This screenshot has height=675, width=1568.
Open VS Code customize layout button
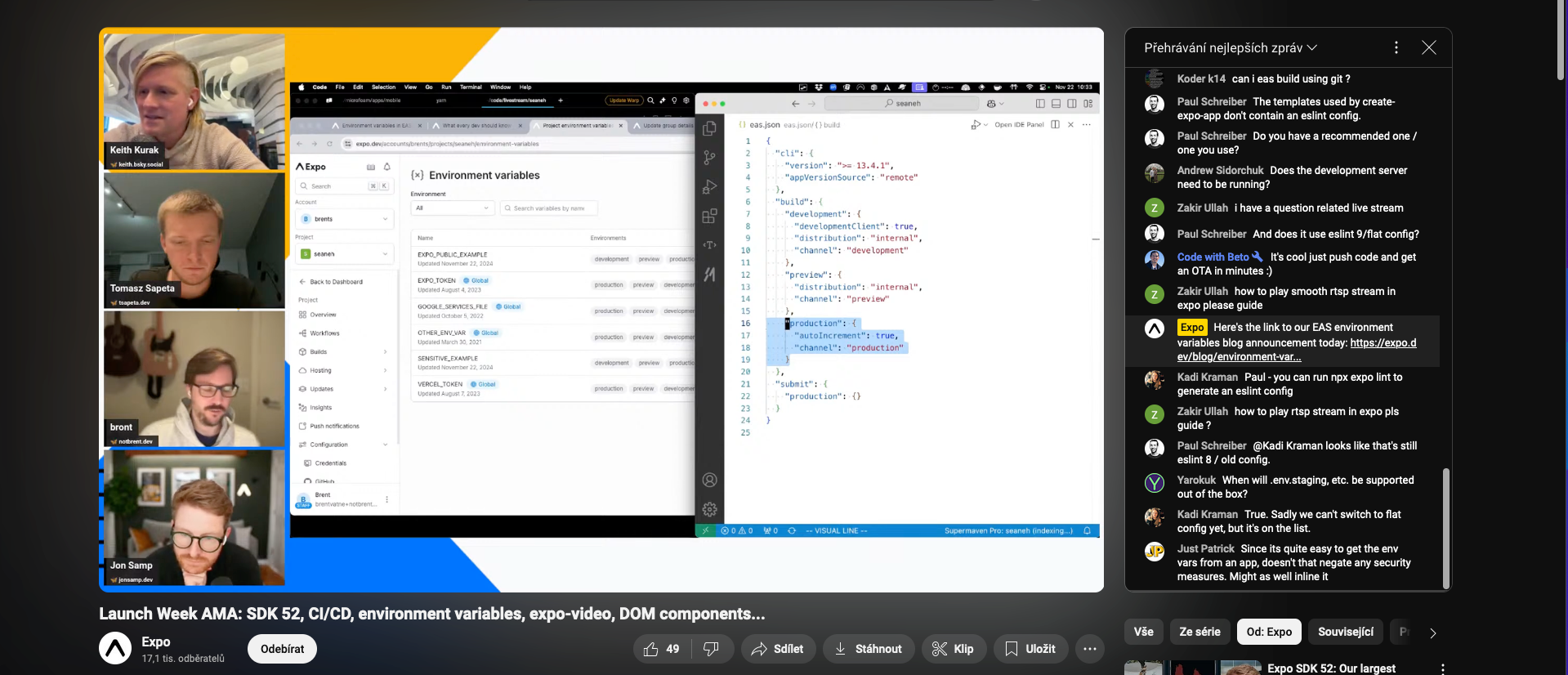pos(1088,104)
